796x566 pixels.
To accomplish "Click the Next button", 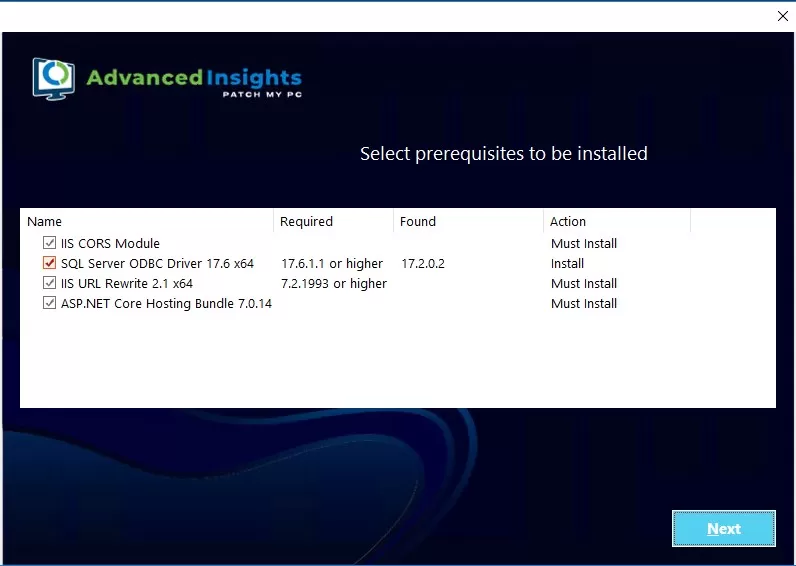I will pos(723,528).
